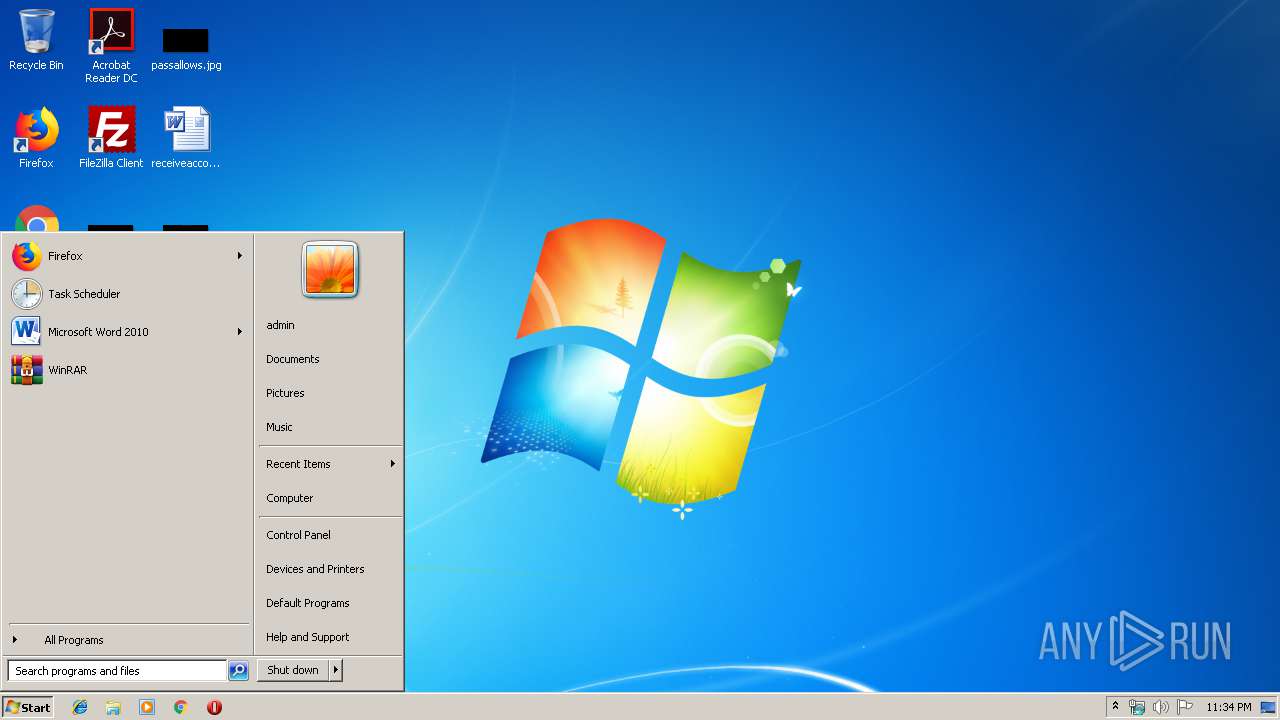Open Windows Media Player from taskbar
This screenshot has height=720, width=1280.
click(x=147, y=707)
